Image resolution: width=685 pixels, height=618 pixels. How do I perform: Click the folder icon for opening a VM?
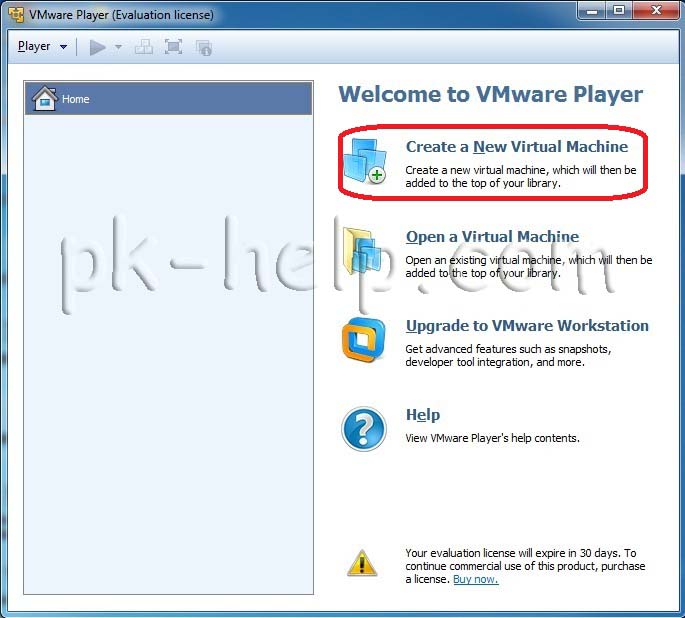point(362,251)
